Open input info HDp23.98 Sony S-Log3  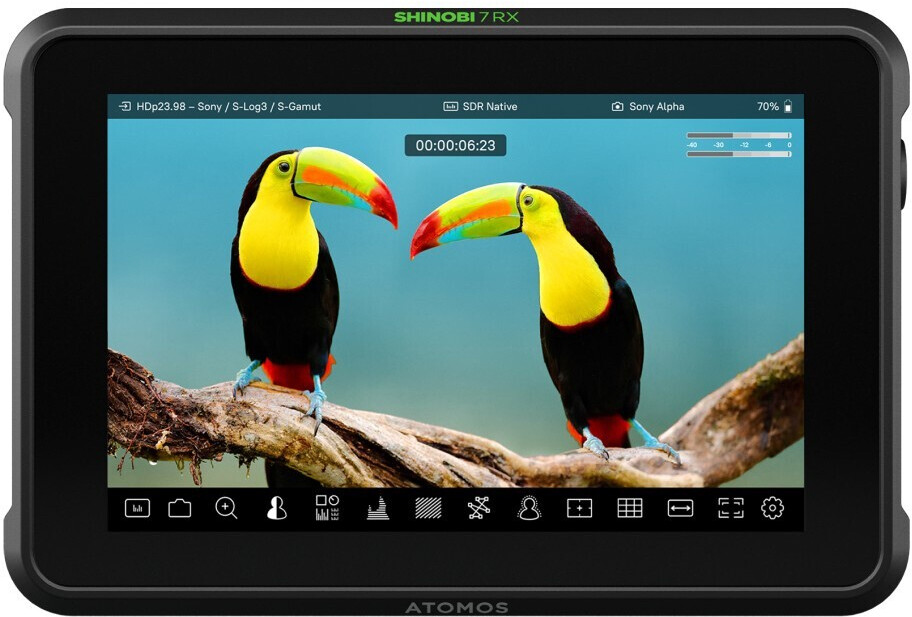(220, 106)
